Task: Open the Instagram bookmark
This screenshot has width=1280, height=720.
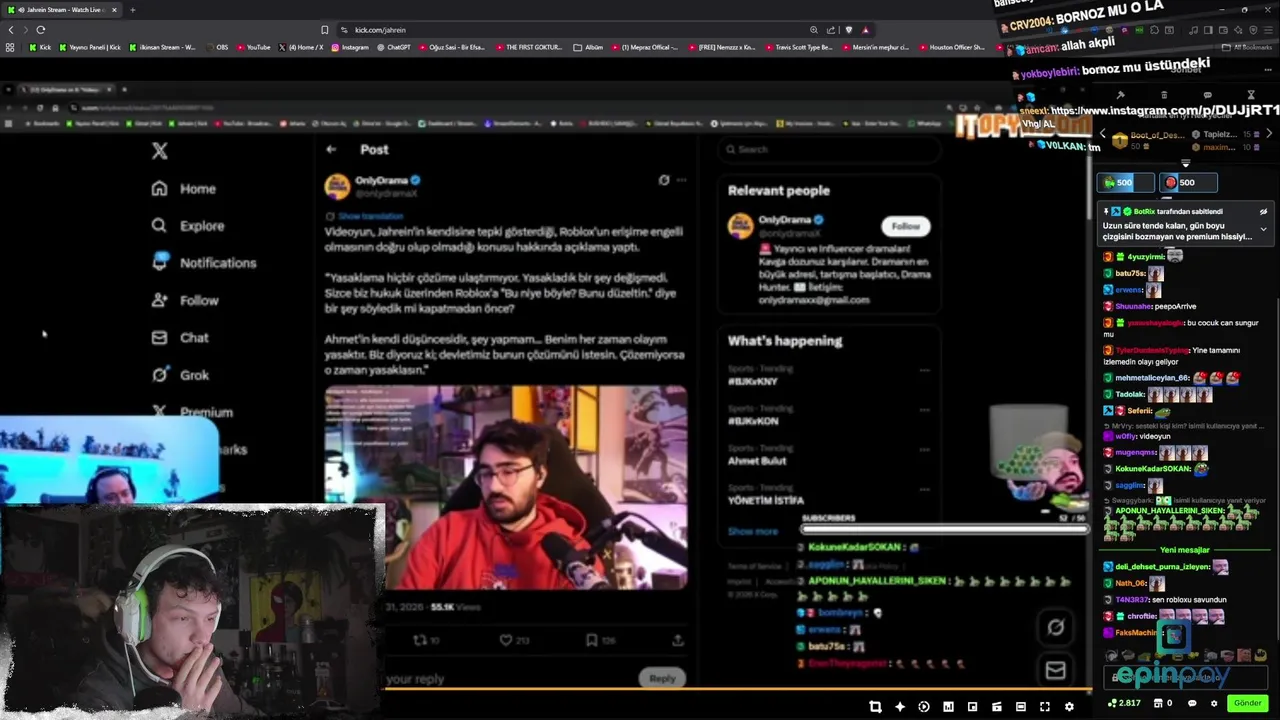Action: [350, 47]
